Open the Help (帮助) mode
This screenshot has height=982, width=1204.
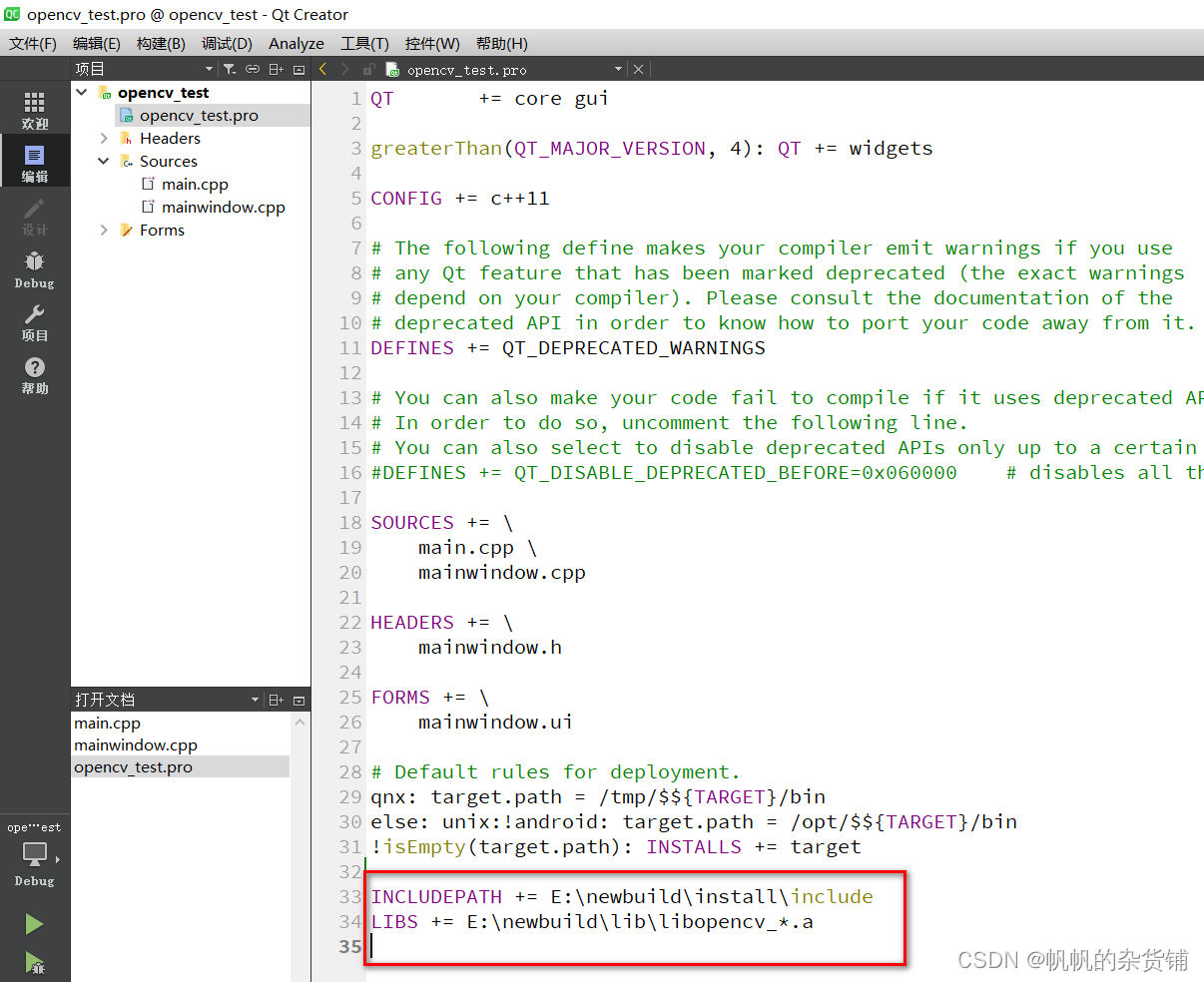[x=35, y=375]
